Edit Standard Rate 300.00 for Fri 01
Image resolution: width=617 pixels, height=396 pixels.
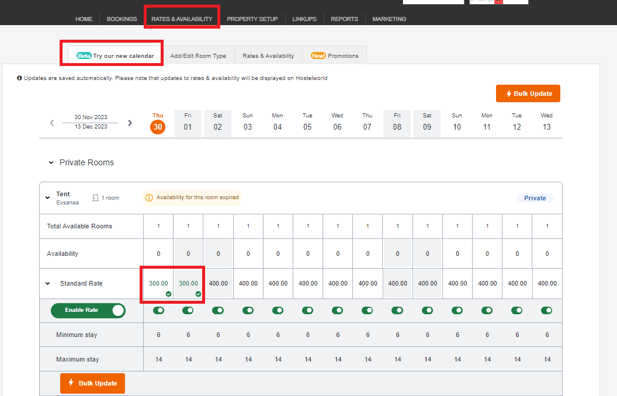188,283
